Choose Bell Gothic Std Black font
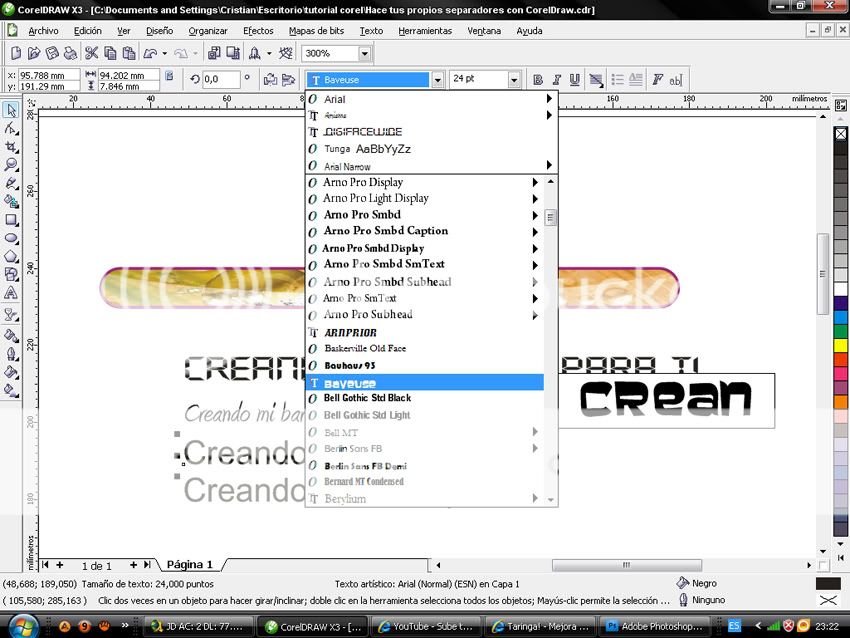The image size is (850, 638). click(424, 398)
